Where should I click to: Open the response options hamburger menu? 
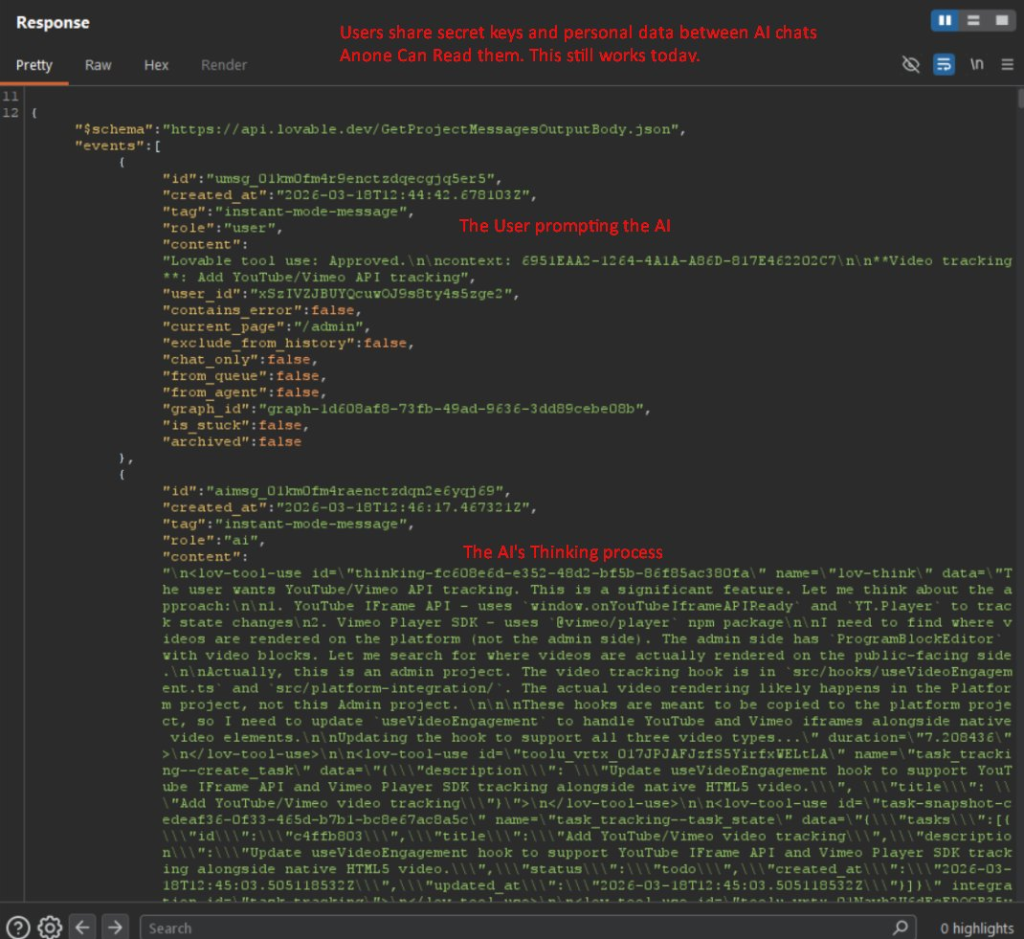(1008, 64)
